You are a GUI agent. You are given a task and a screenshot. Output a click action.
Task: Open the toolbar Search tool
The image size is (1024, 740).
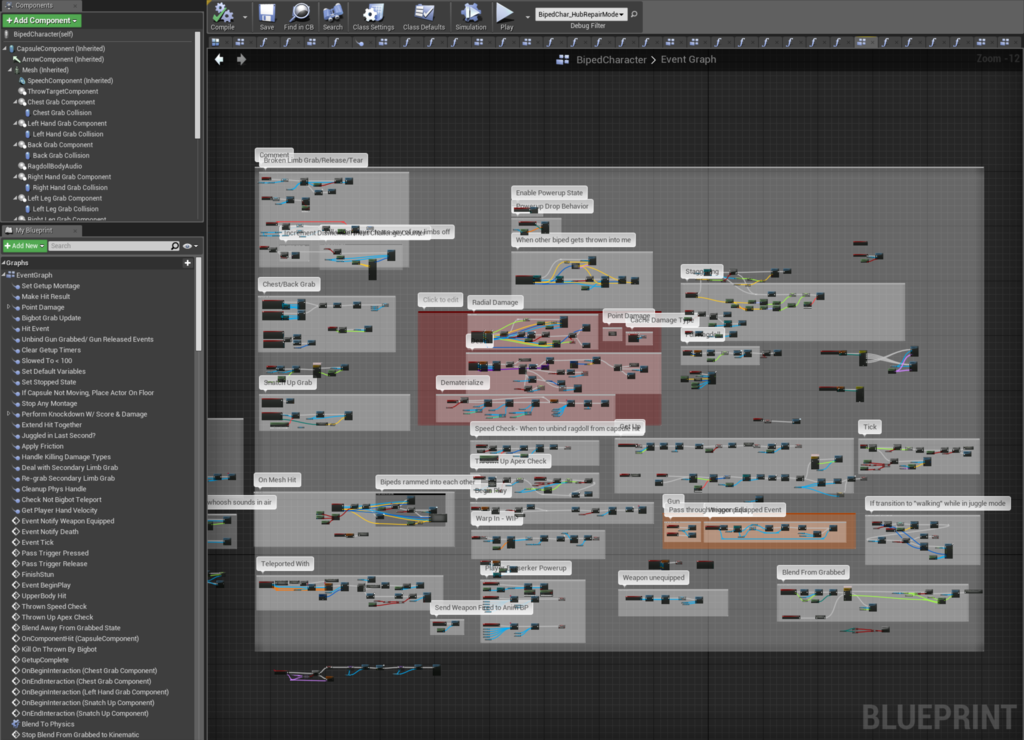pos(333,16)
